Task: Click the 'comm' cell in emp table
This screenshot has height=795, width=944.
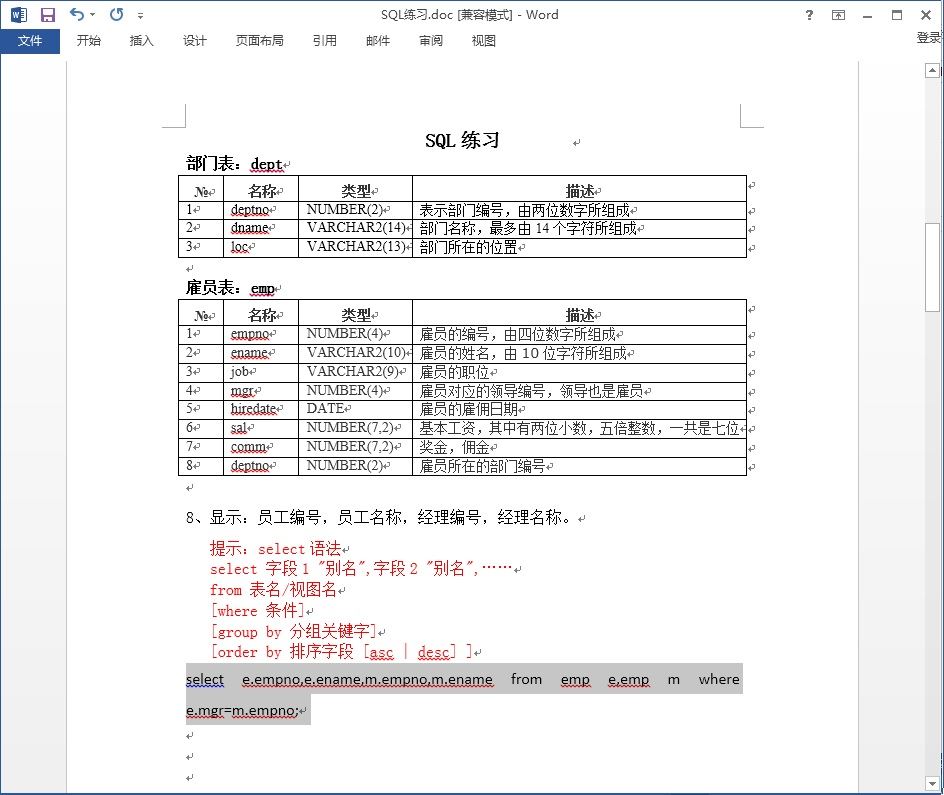Action: [261, 447]
